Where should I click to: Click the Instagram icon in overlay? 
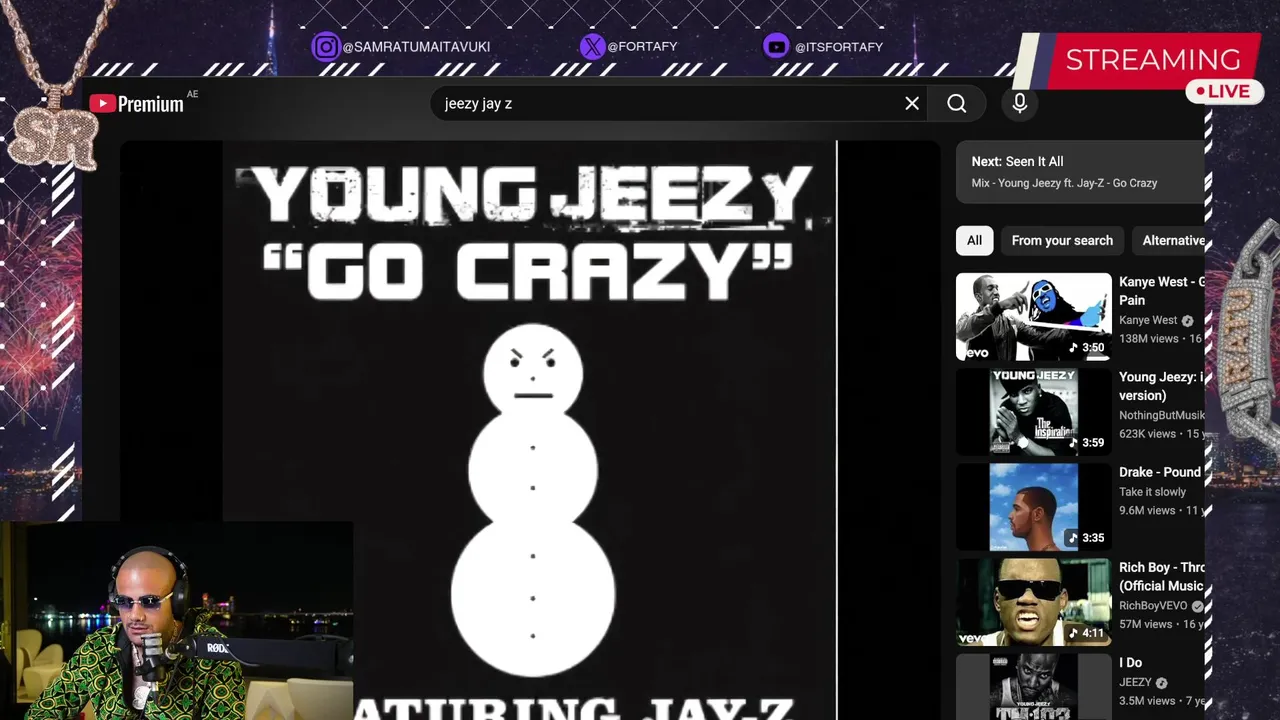[325, 47]
